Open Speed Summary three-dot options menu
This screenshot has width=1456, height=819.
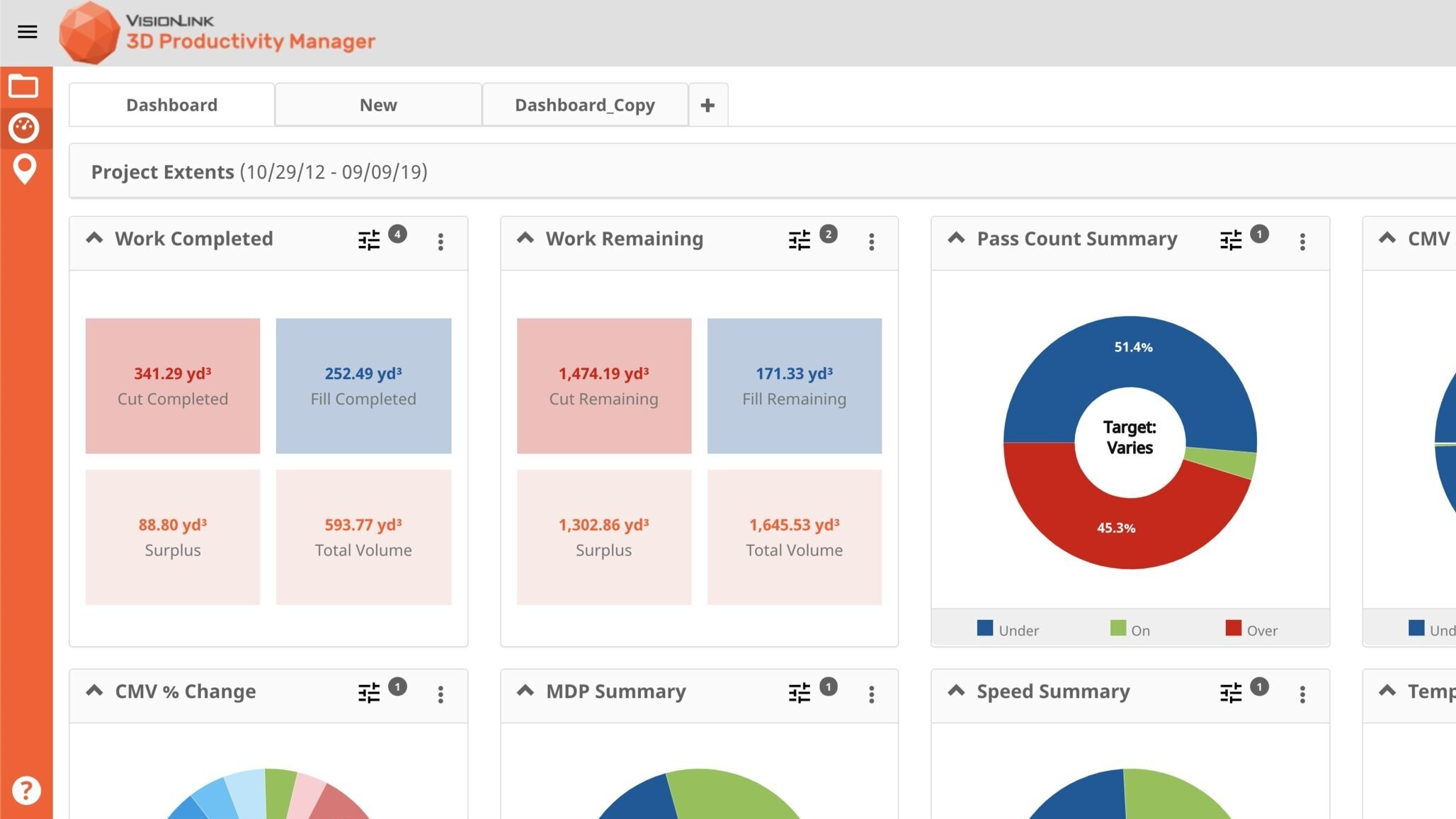coord(1302,694)
